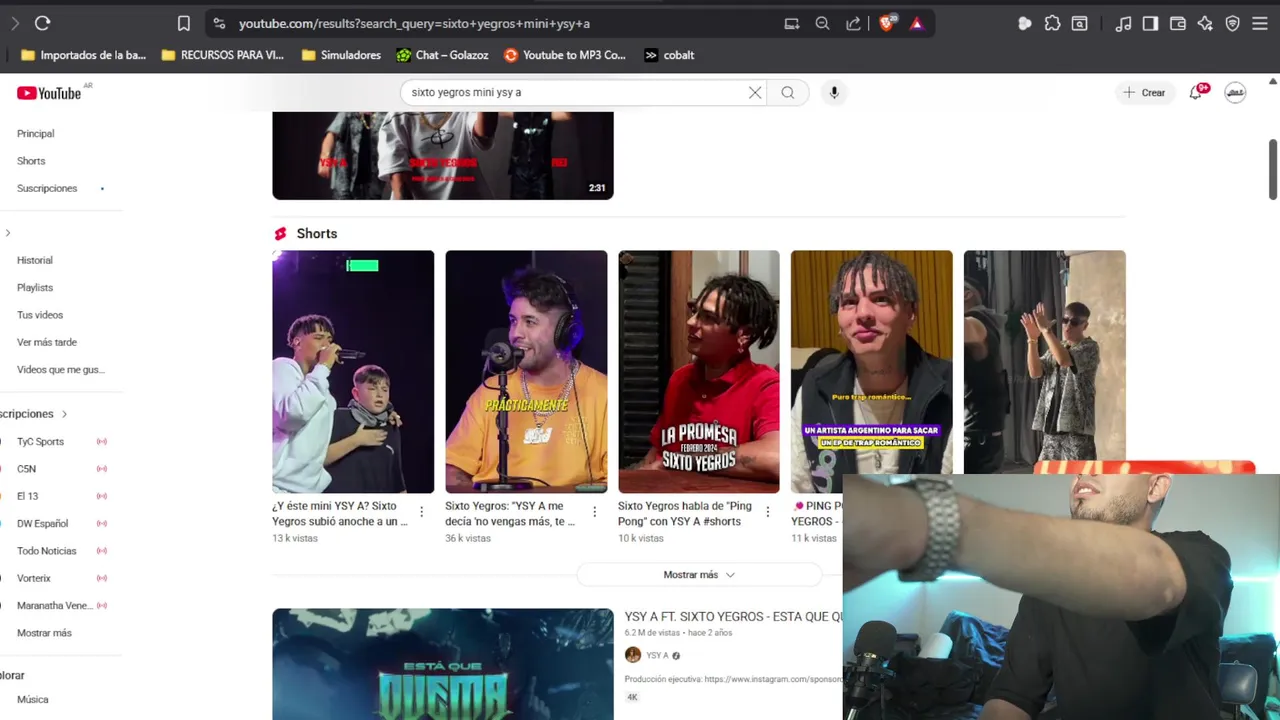Open the browser hamburger menu

tap(1260, 23)
